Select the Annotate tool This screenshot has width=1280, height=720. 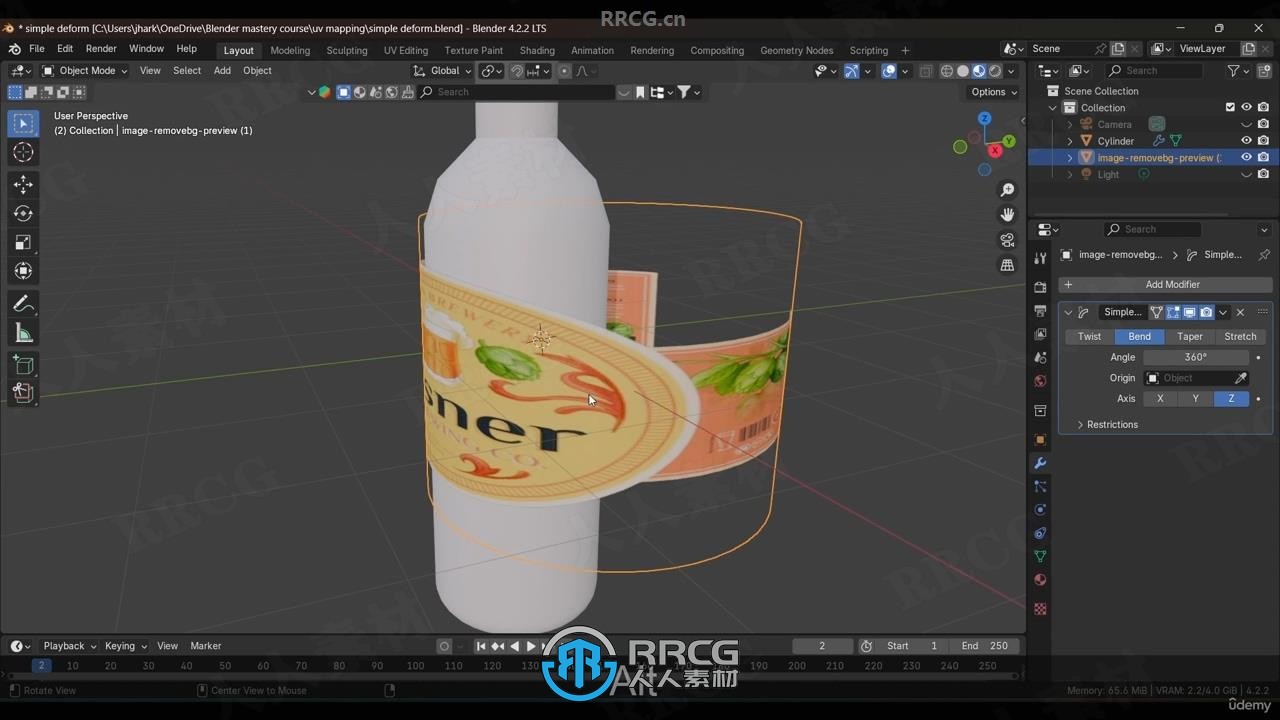[x=23, y=303]
